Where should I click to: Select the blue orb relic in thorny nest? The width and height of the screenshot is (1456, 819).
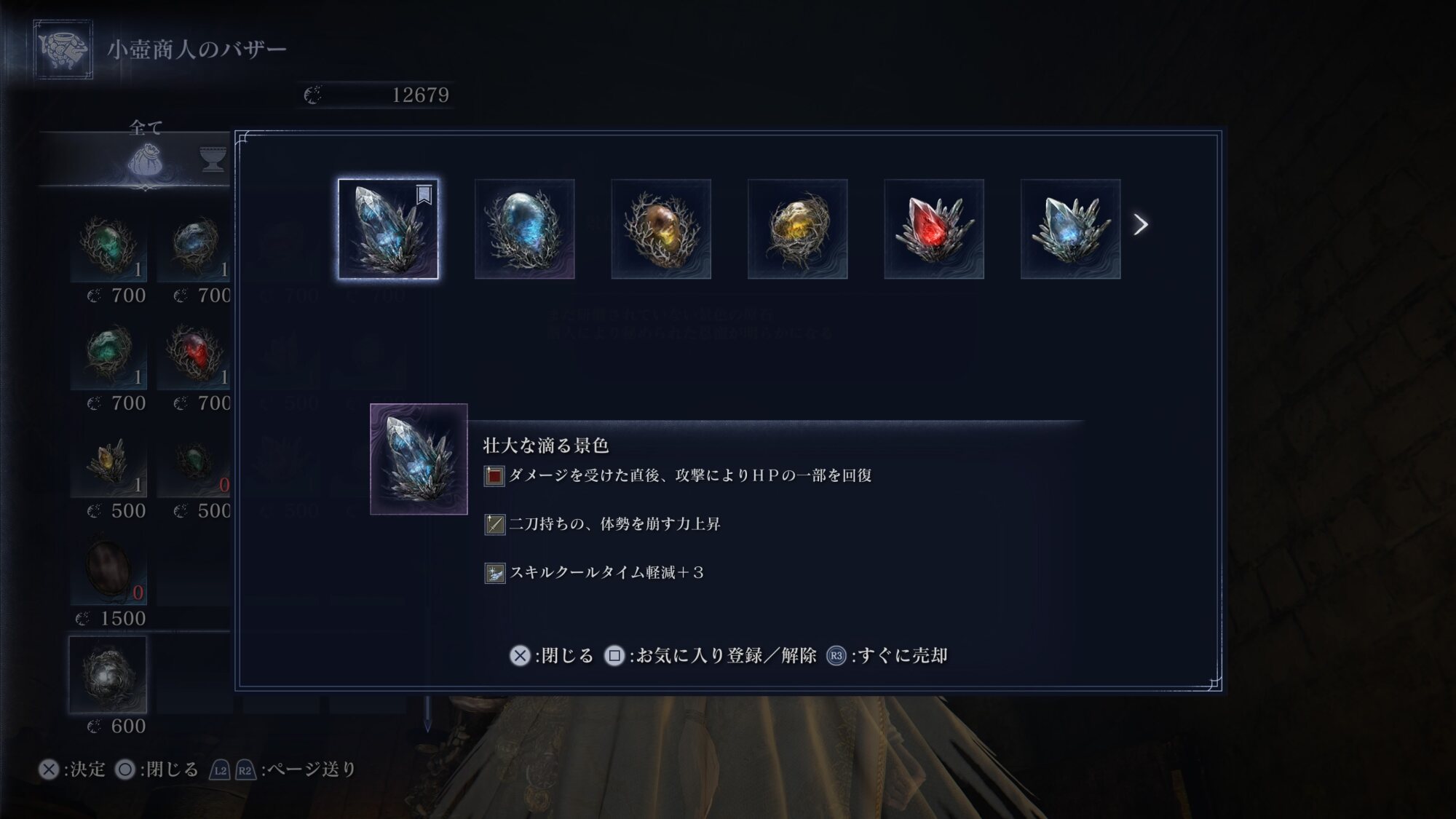tap(524, 229)
